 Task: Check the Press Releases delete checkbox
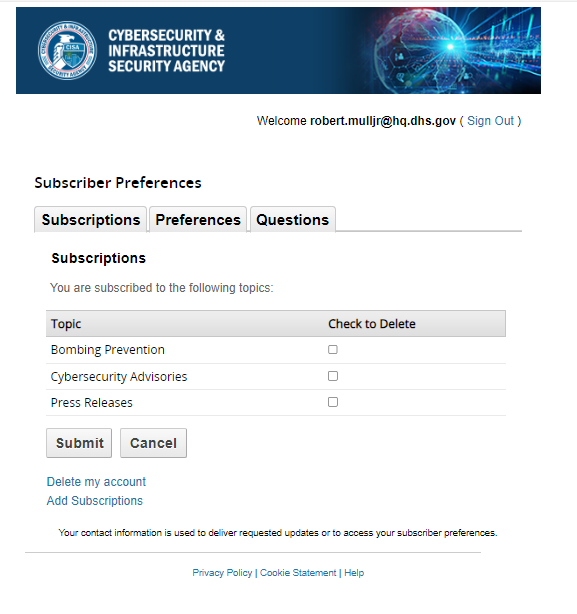point(333,402)
